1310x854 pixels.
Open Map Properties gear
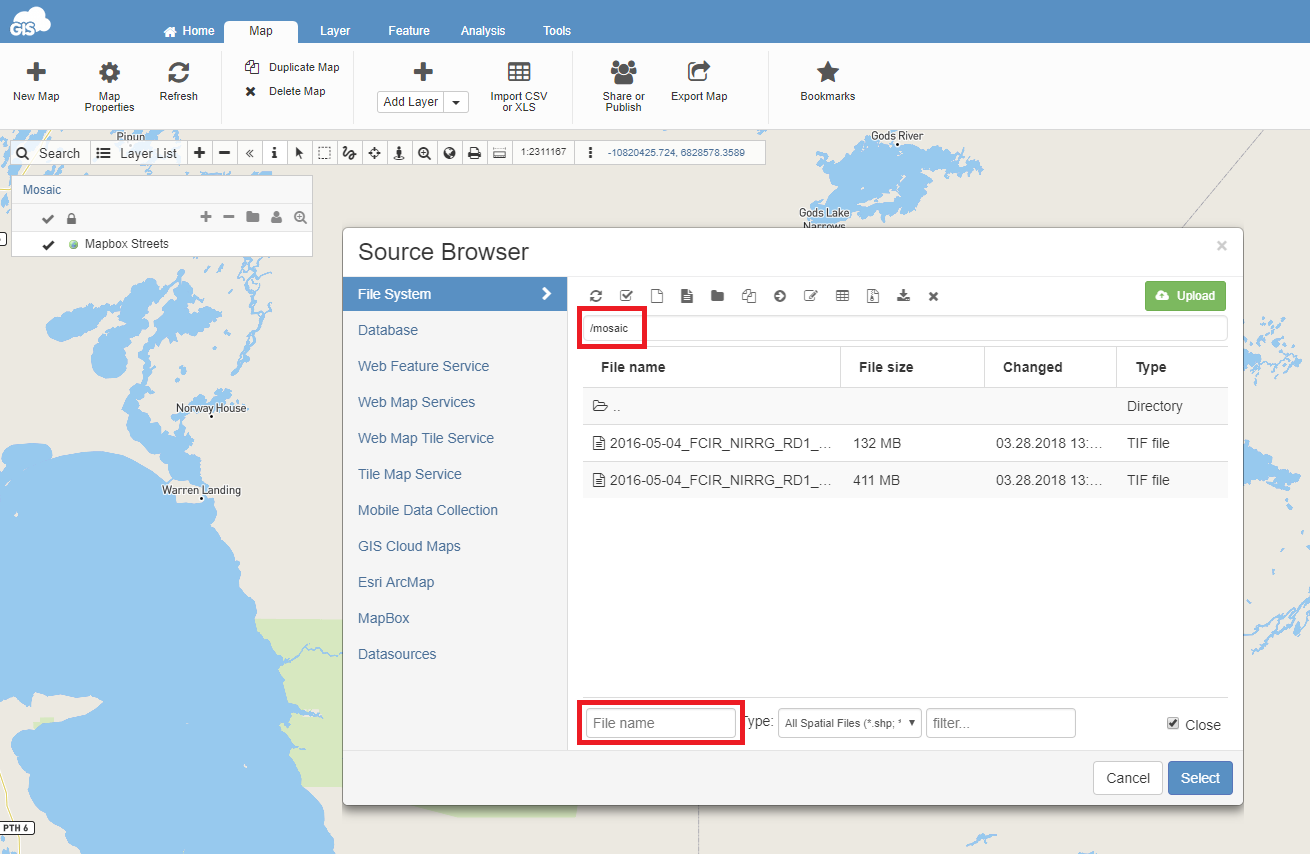pos(109,72)
